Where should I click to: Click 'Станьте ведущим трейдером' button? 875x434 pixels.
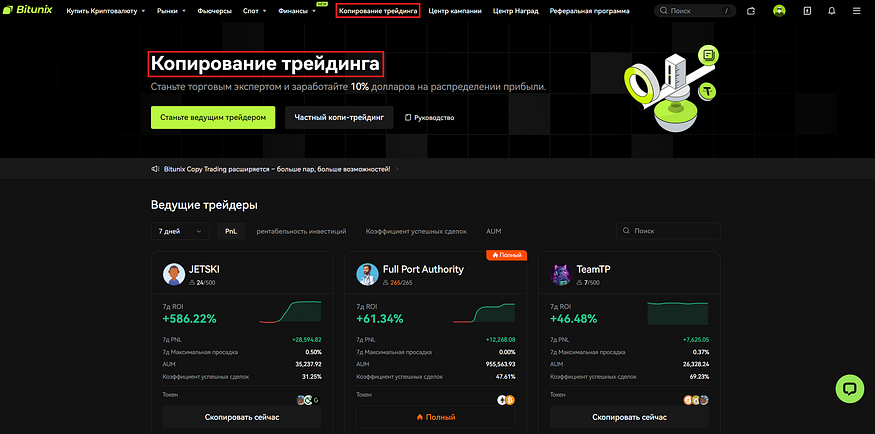[212, 117]
